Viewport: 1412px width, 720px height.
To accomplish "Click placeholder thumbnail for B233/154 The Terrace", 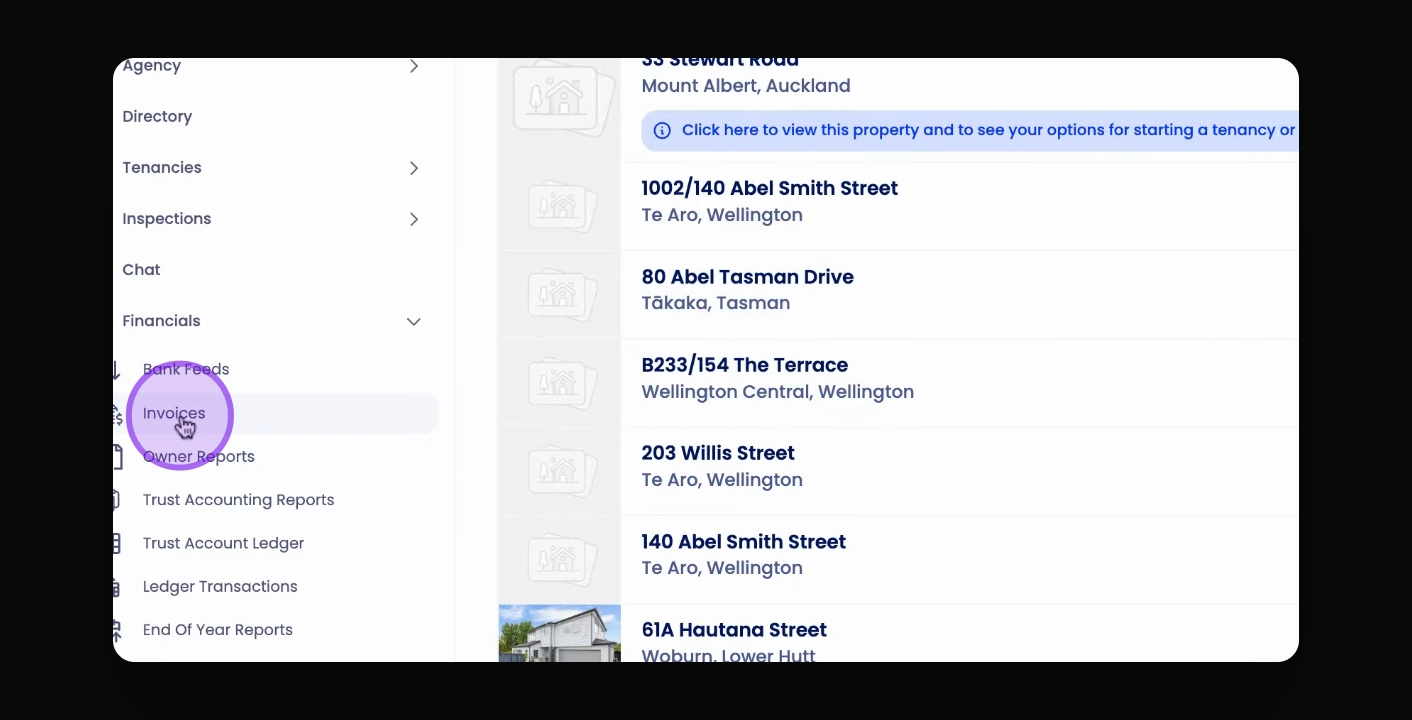I will [559, 382].
